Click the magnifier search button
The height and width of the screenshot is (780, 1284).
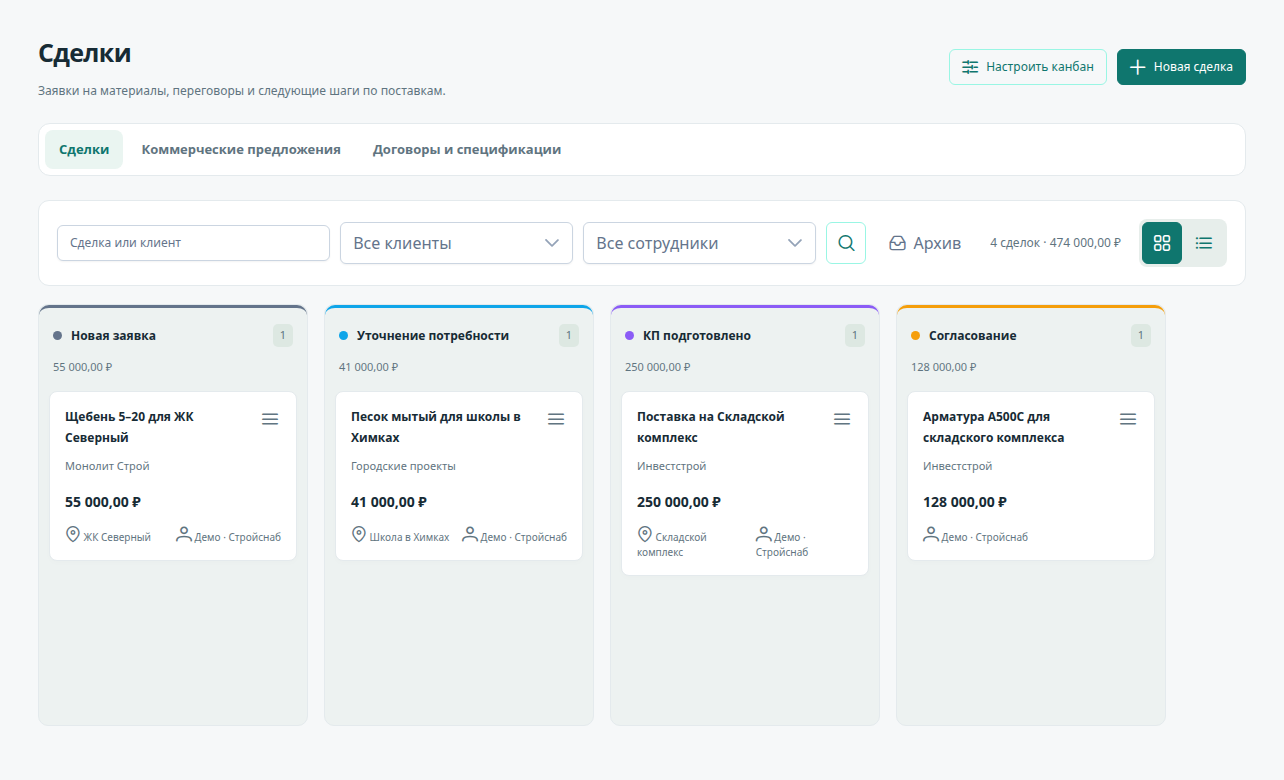click(846, 243)
